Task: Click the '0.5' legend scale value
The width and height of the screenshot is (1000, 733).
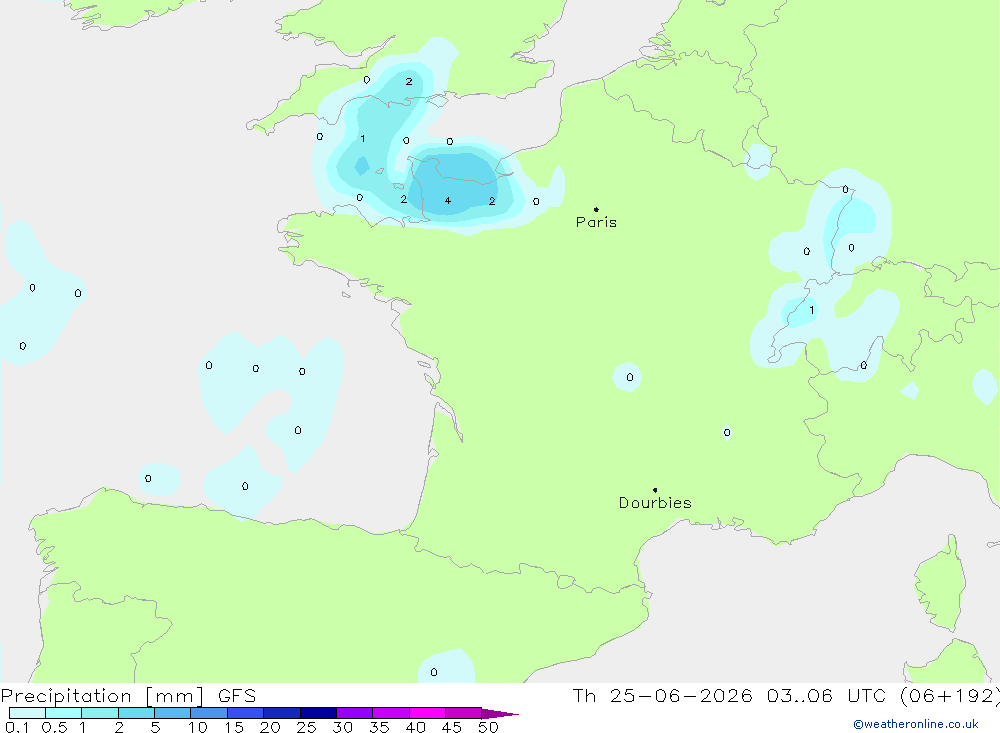Action: (x=54, y=727)
